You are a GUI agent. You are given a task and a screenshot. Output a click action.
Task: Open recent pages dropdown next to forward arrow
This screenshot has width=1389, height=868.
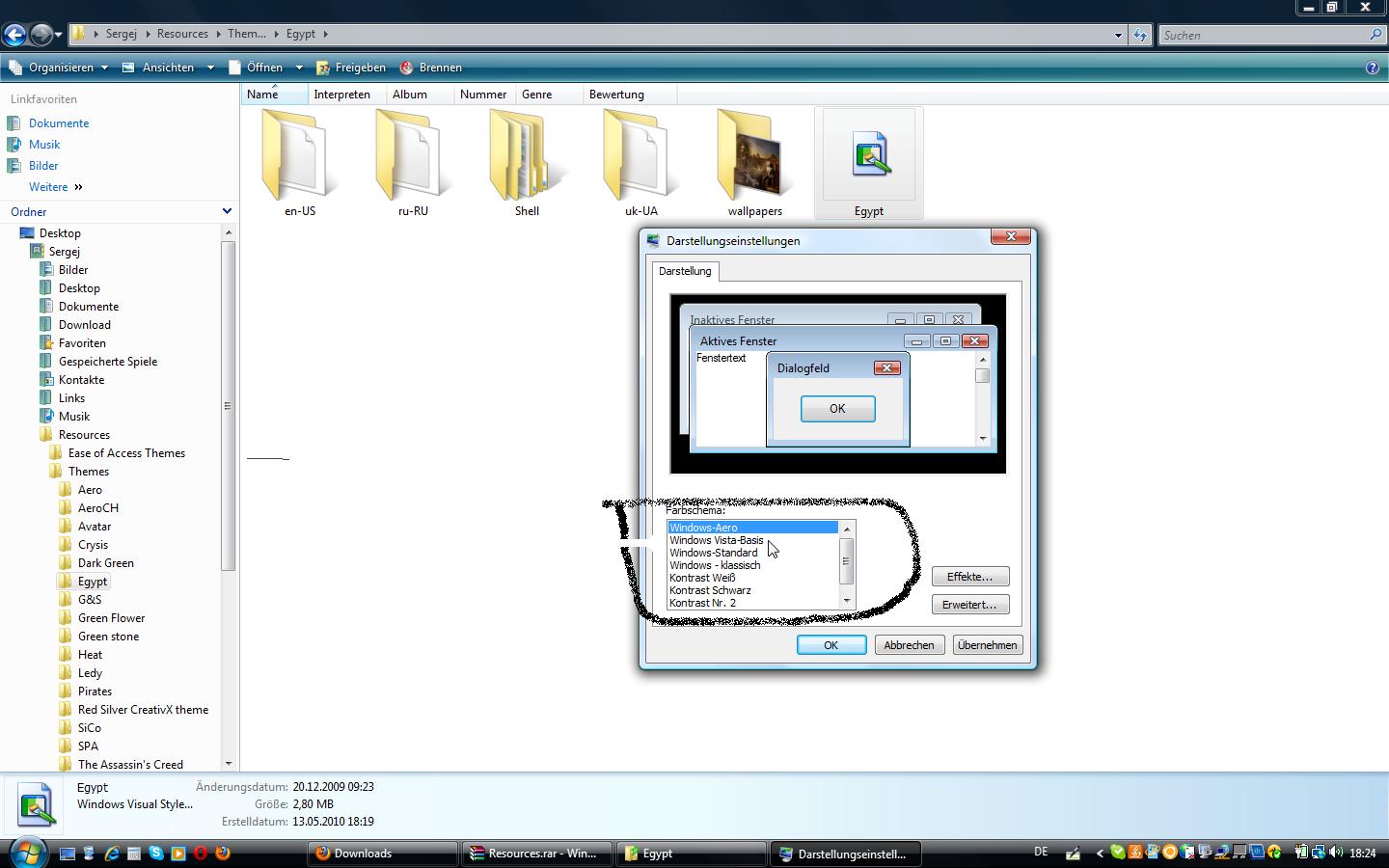pos(59,36)
